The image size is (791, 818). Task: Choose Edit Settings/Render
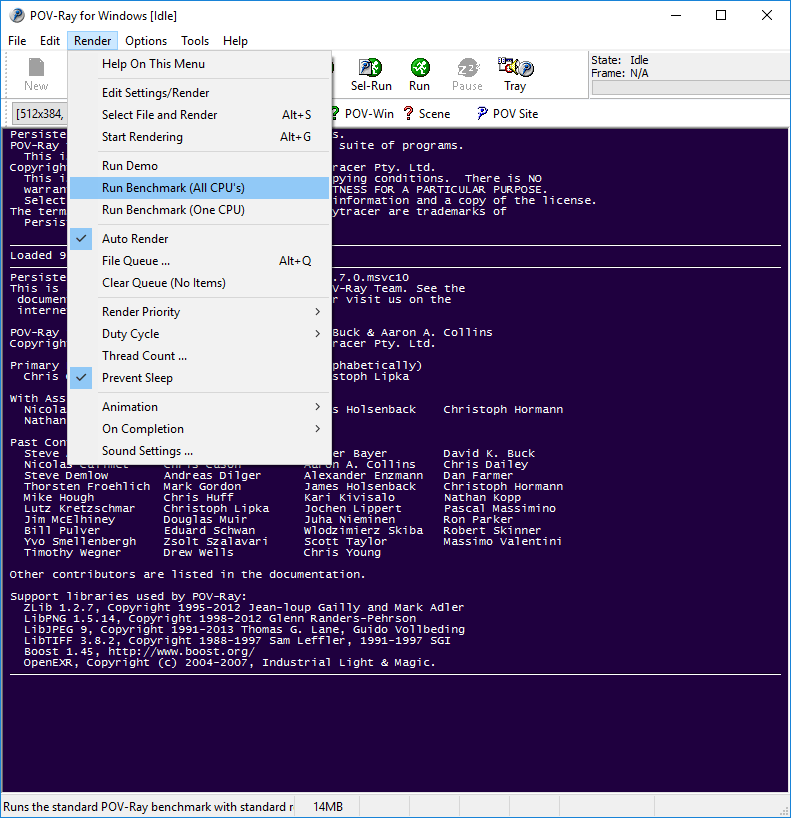[x=200, y=93]
